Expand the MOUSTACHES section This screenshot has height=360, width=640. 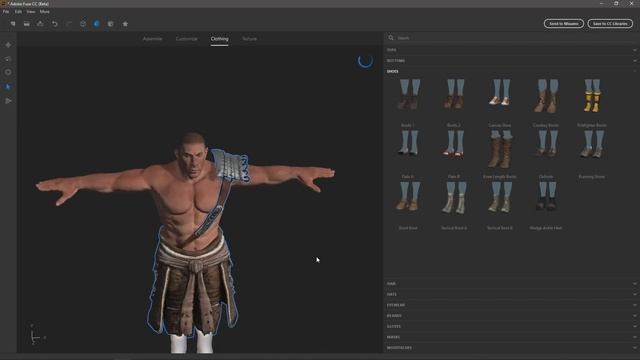512,348
